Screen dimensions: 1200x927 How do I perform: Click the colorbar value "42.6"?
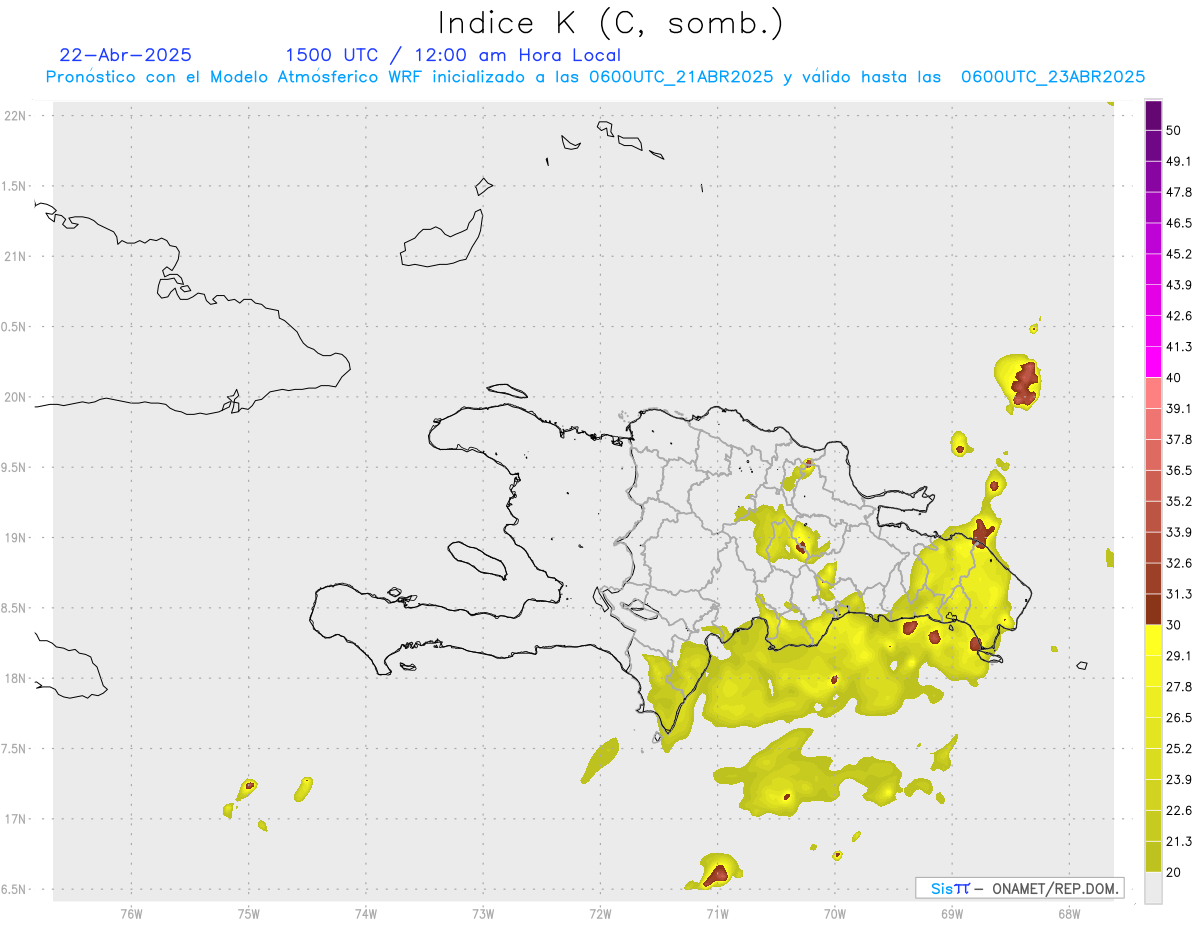click(1179, 316)
